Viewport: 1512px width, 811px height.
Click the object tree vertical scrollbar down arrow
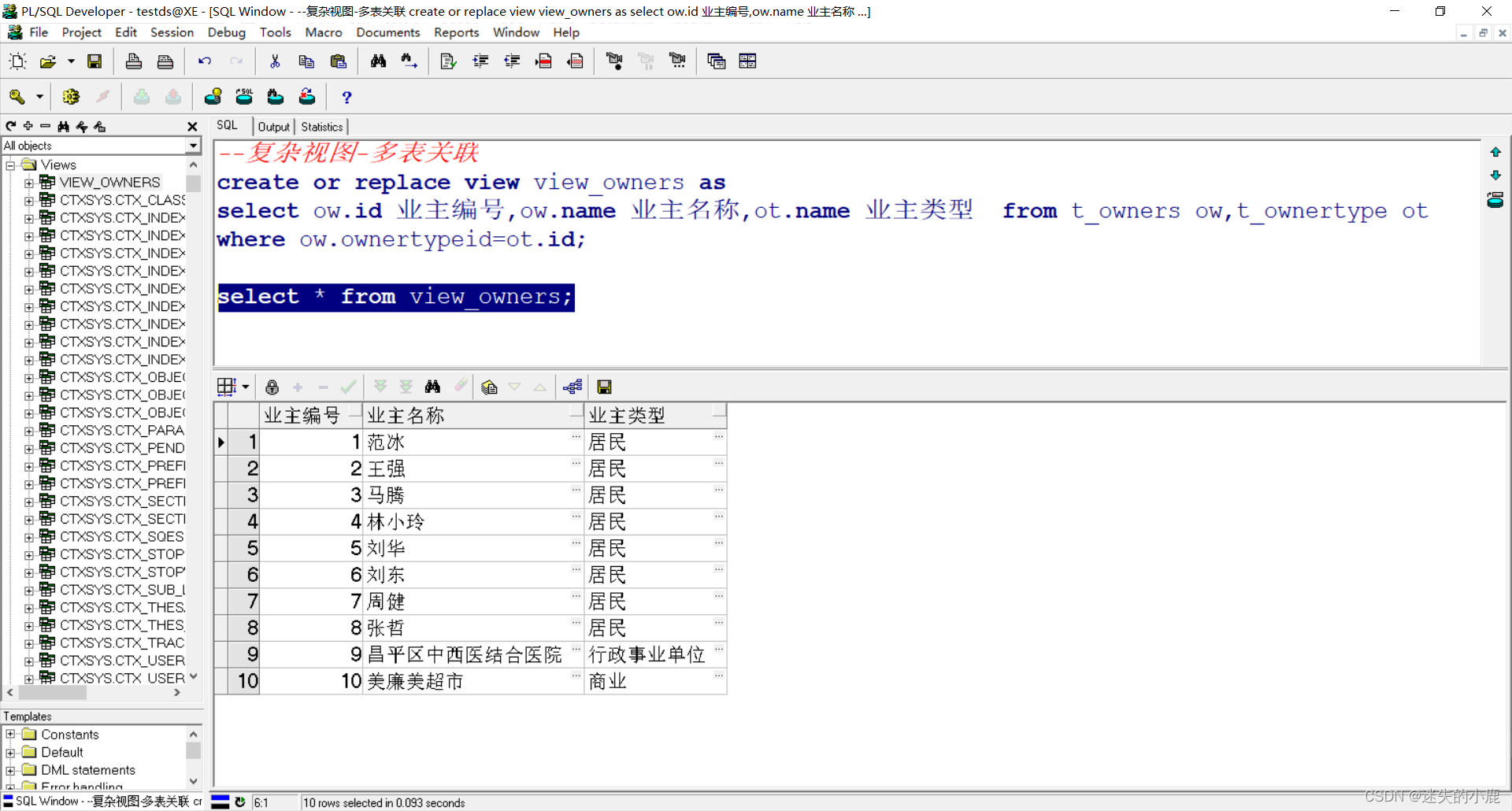tap(194, 676)
